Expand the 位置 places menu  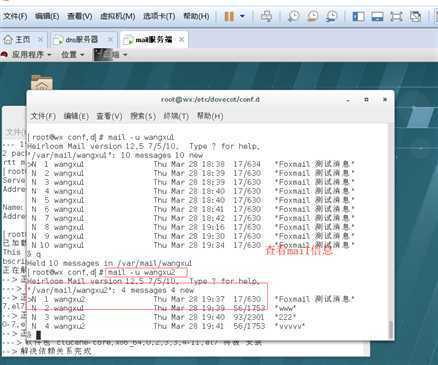click(72, 54)
